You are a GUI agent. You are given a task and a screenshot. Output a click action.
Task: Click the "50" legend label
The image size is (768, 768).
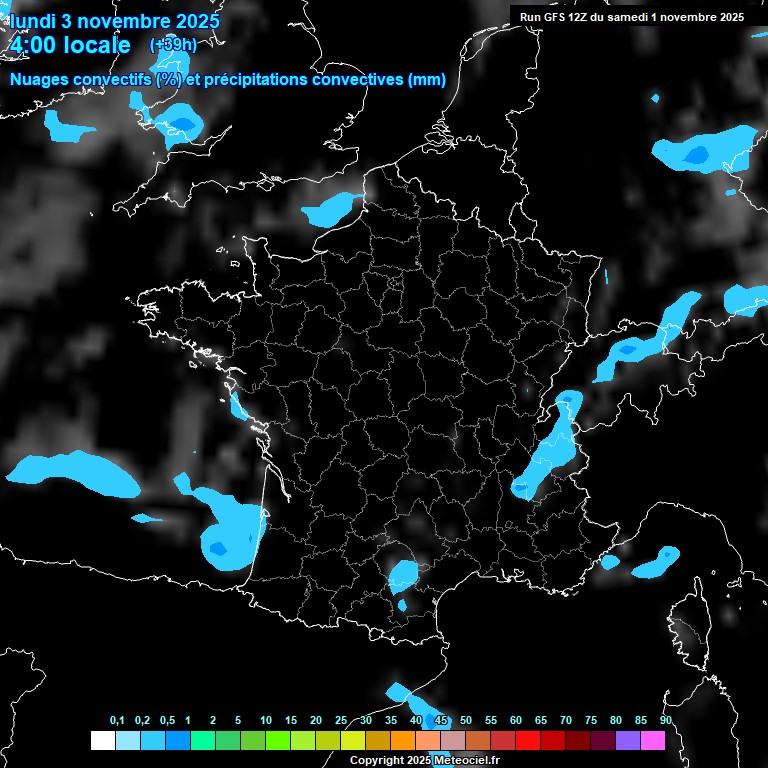(x=466, y=720)
